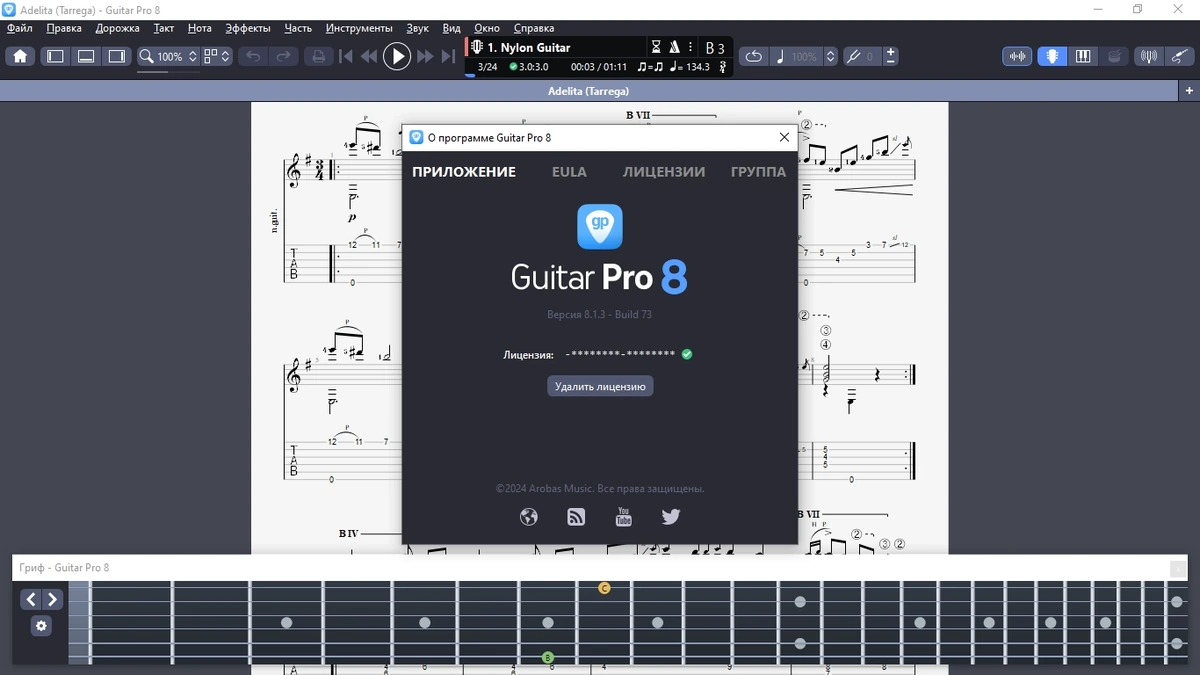Rewind to previous bar

(x=369, y=57)
